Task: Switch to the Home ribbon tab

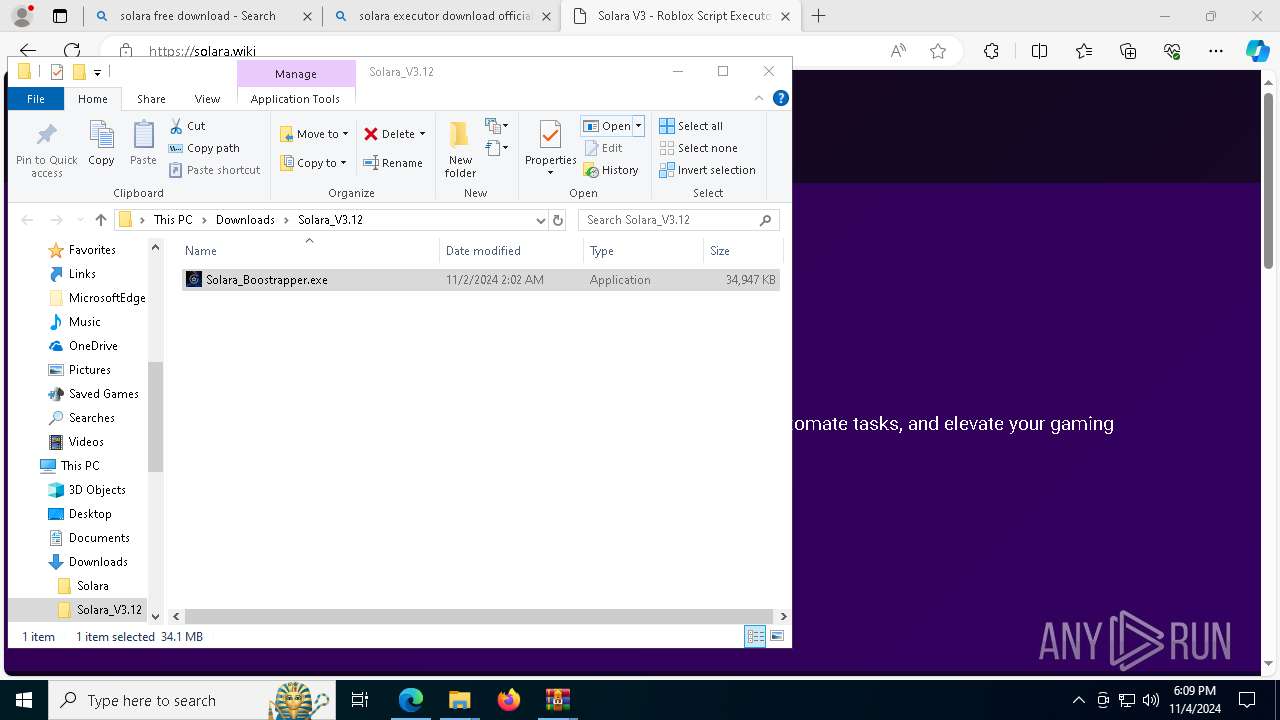Action: (x=93, y=99)
